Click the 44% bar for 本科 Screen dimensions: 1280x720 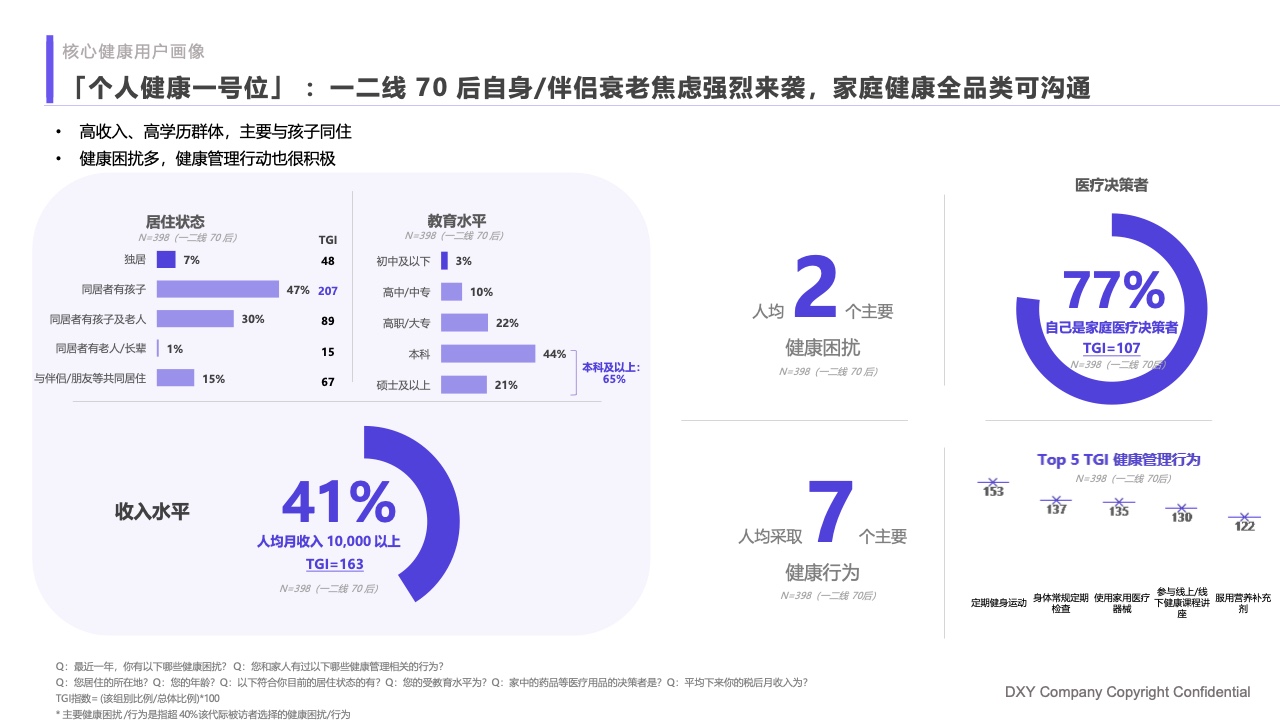coord(490,353)
